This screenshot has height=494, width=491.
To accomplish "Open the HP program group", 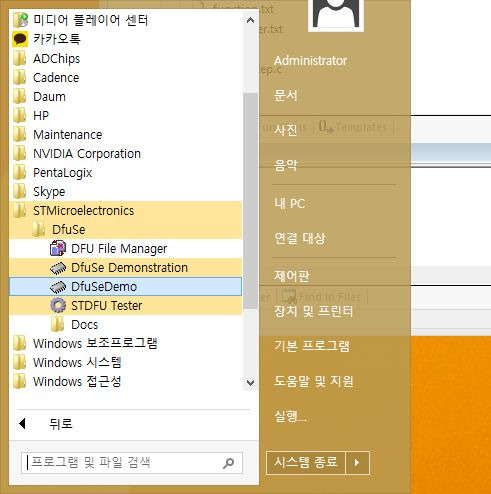I will click(x=125, y=115).
